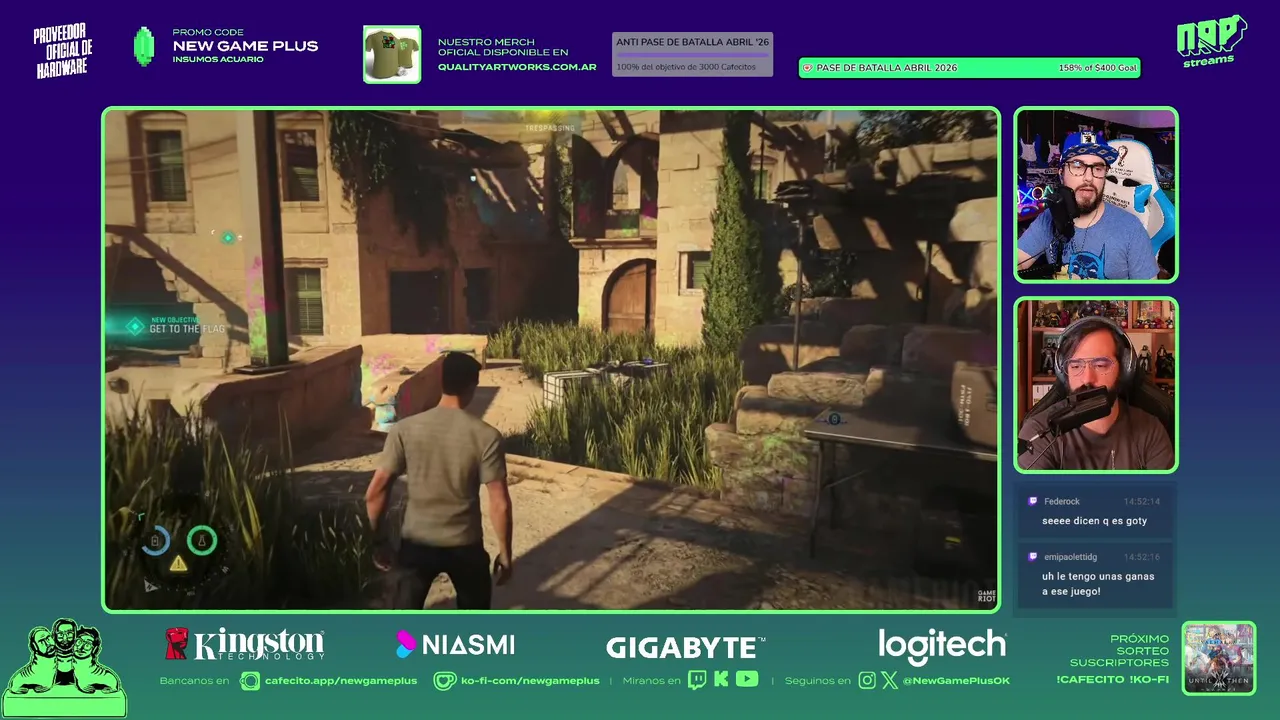Viewport: 1280px width, 720px height.
Task: Open the olive merch t-shirt thumbnail
Action: point(392,54)
